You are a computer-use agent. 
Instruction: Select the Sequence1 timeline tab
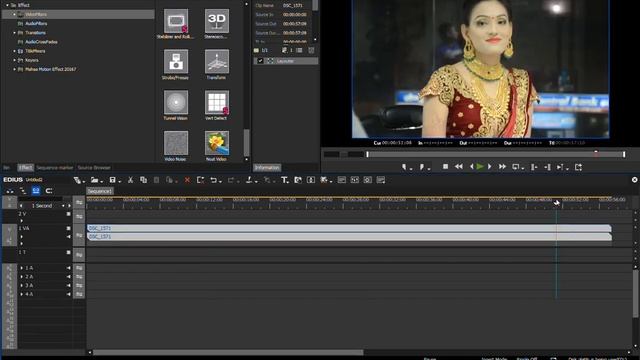coord(100,191)
